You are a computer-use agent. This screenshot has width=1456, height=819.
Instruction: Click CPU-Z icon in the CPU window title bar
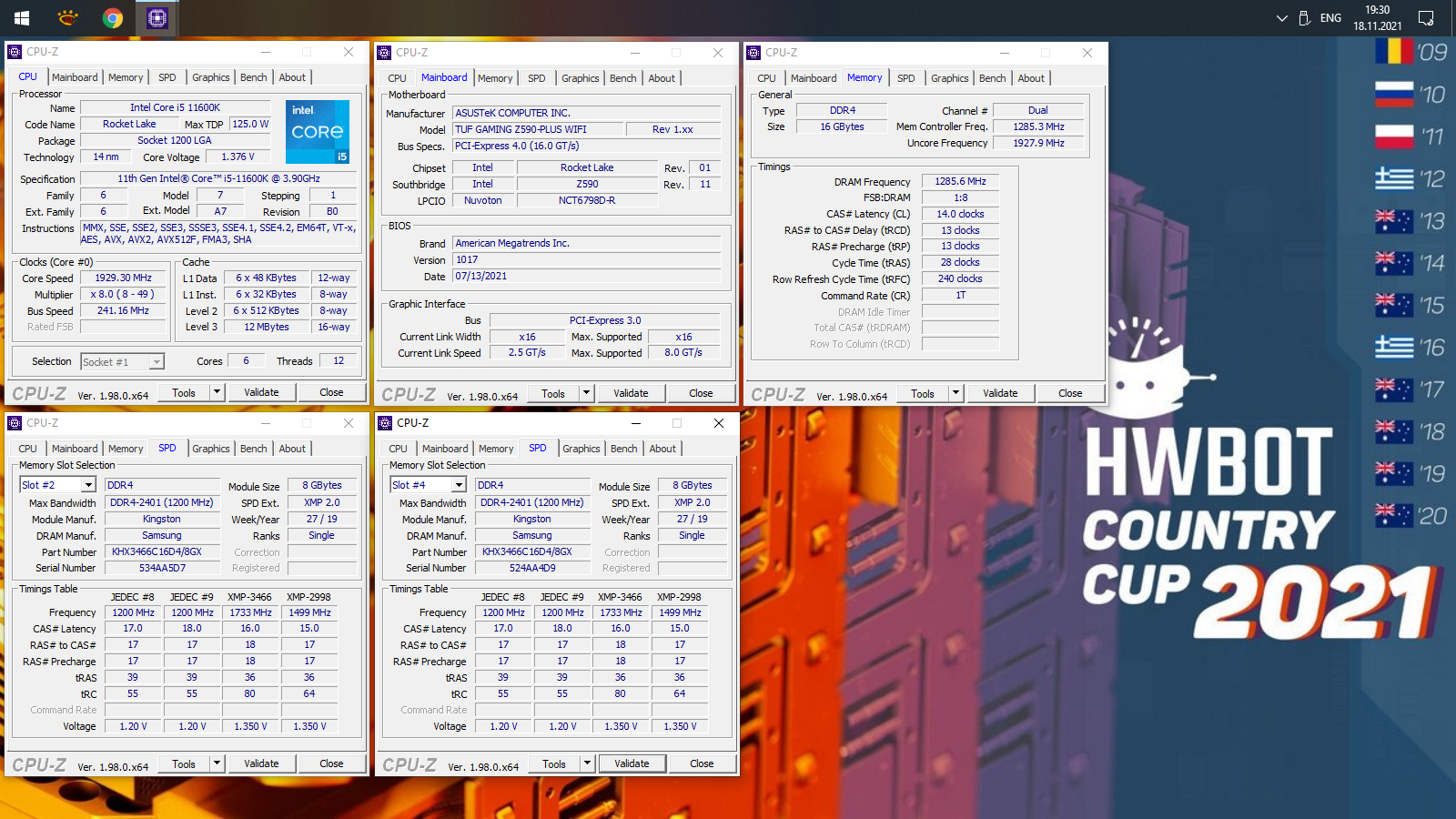(15, 52)
